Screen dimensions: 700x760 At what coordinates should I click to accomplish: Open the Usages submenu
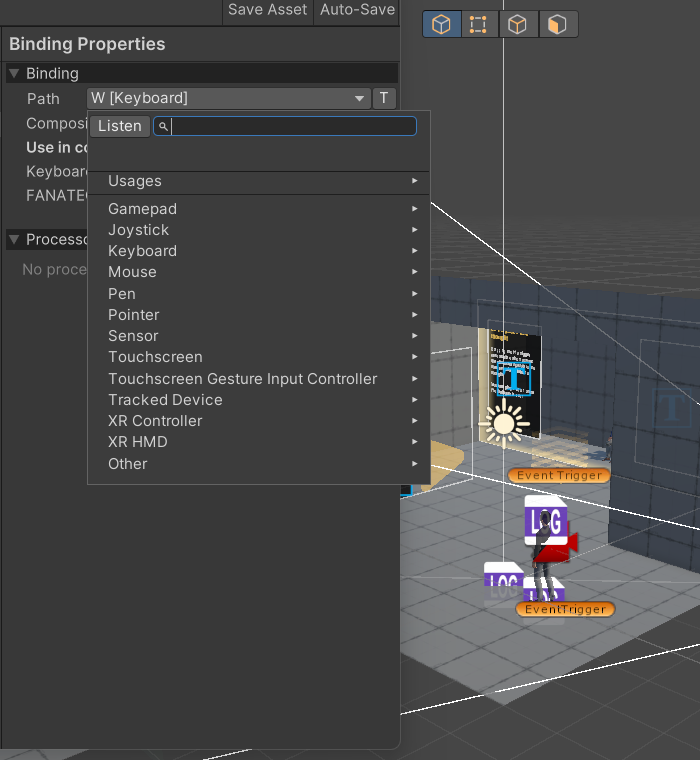click(259, 181)
